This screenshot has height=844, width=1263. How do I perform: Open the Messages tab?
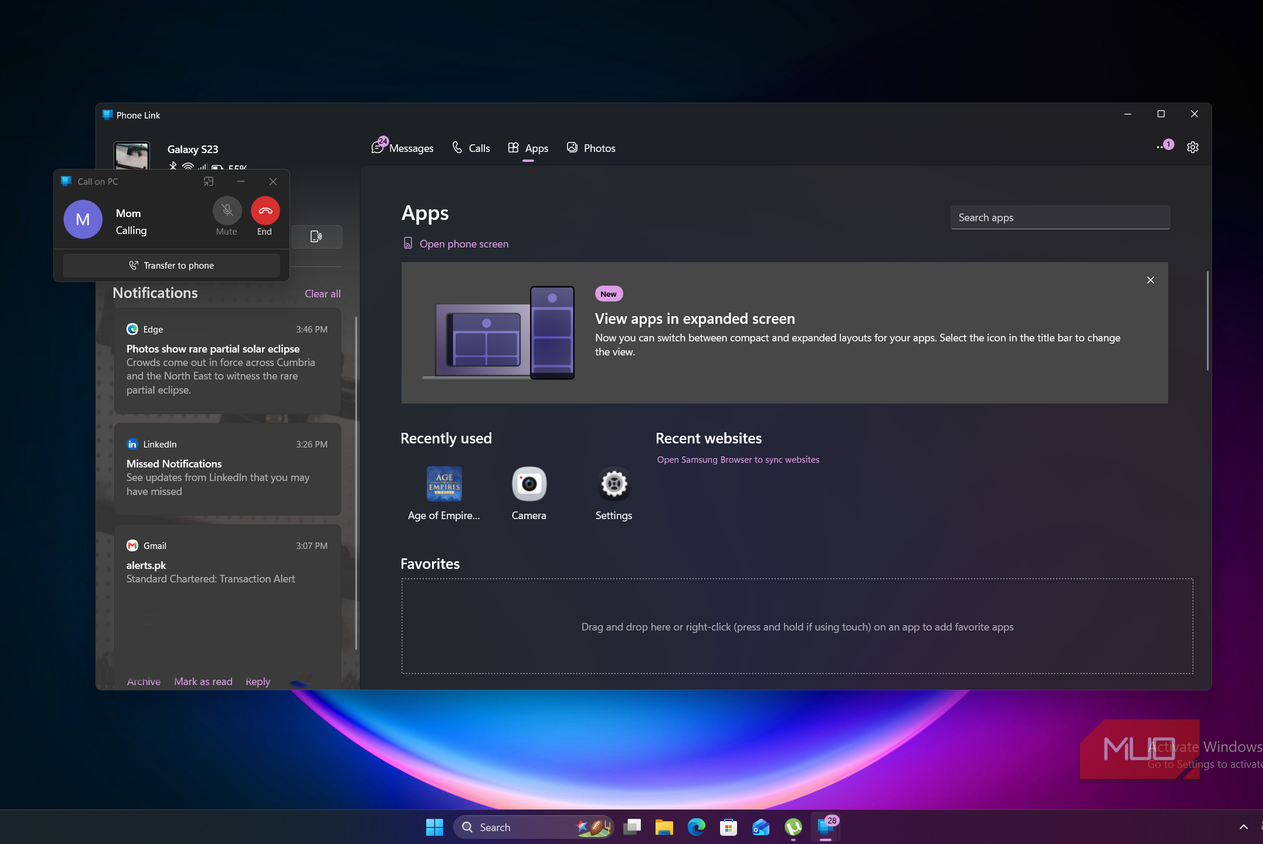click(x=402, y=148)
